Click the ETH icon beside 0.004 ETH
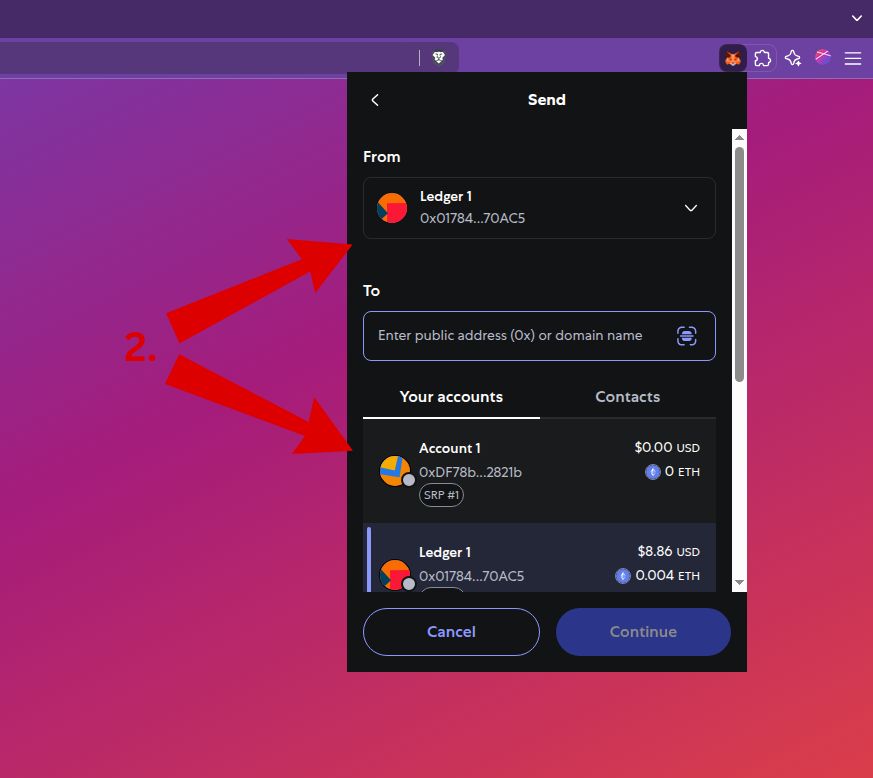This screenshot has width=873, height=778. coord(622,576)
